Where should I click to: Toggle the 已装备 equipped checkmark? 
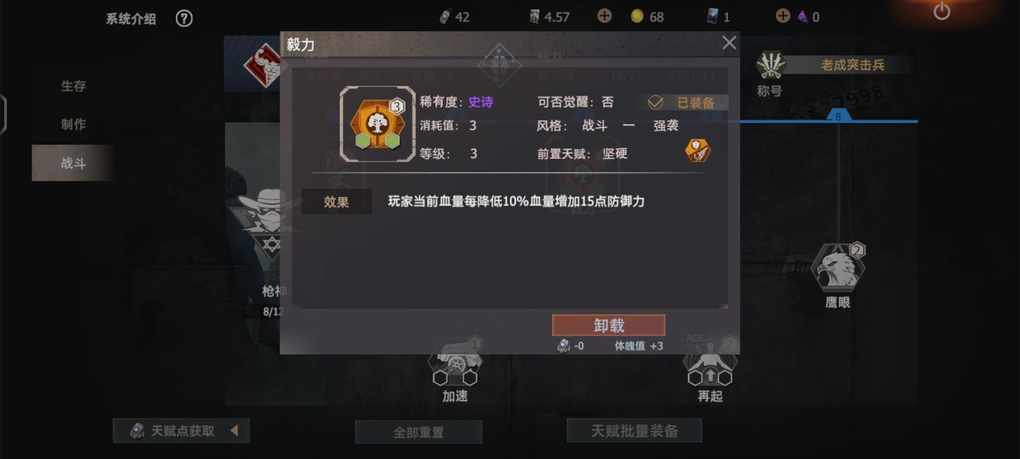click(x=655, y=103)
